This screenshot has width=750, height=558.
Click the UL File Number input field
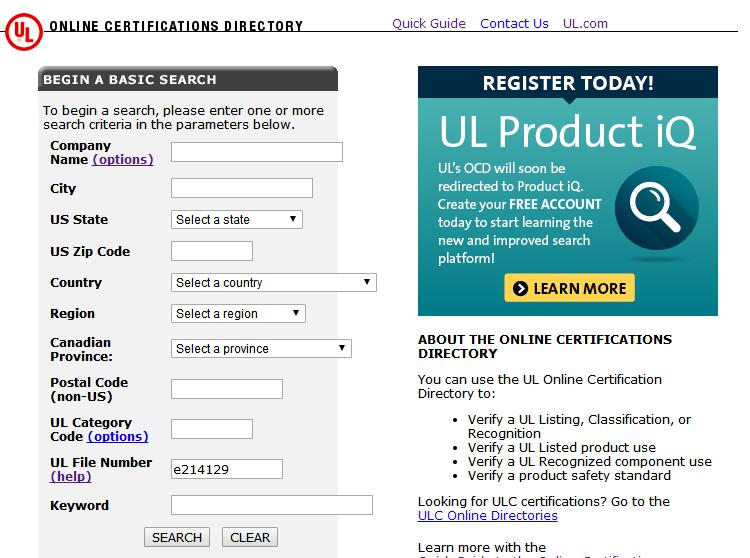(226, 469)
